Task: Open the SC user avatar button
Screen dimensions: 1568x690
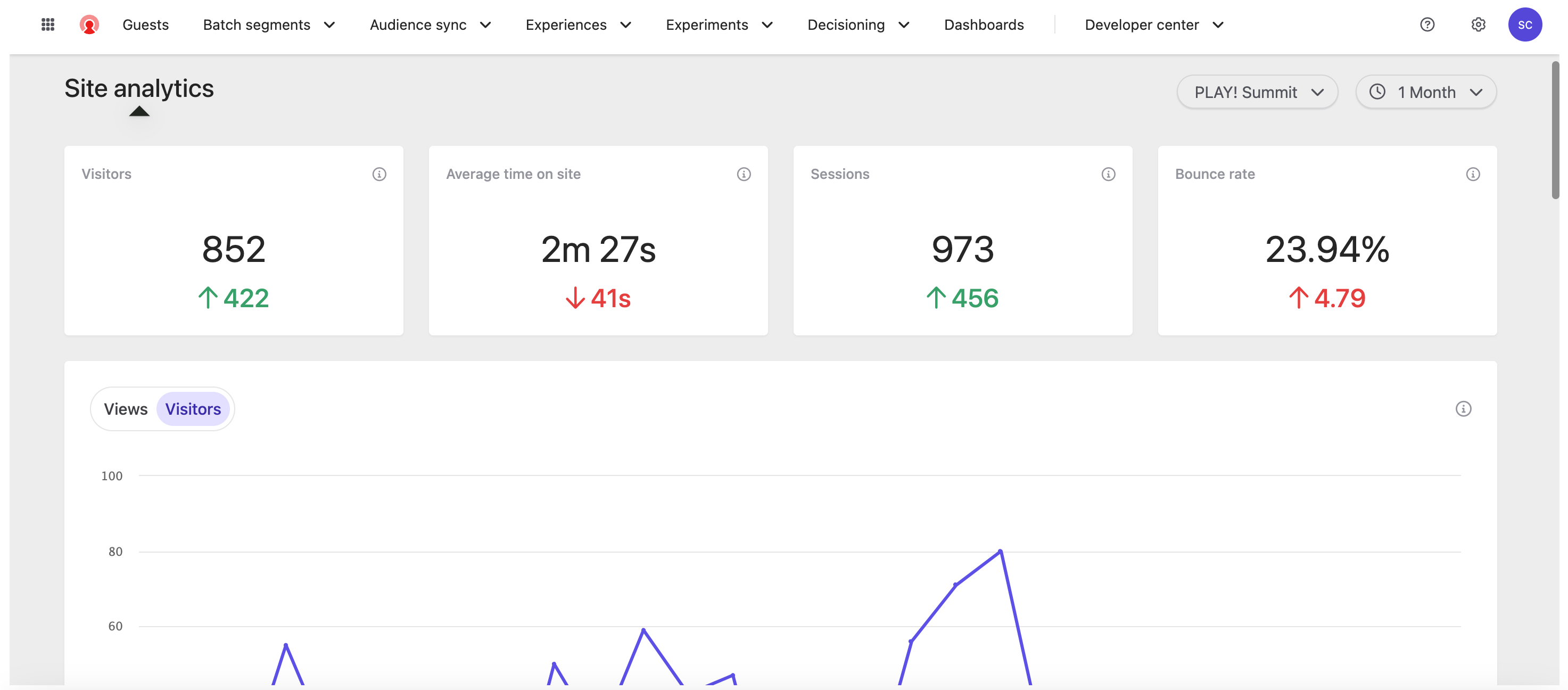Action: 1524,24
